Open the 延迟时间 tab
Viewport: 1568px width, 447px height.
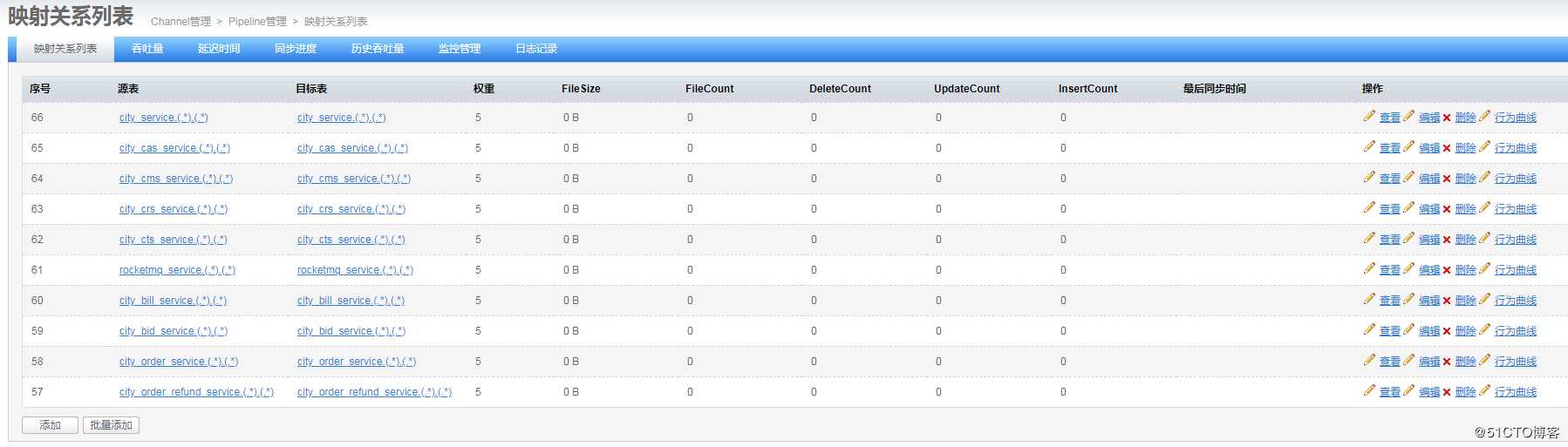click(x=219, y=49)
